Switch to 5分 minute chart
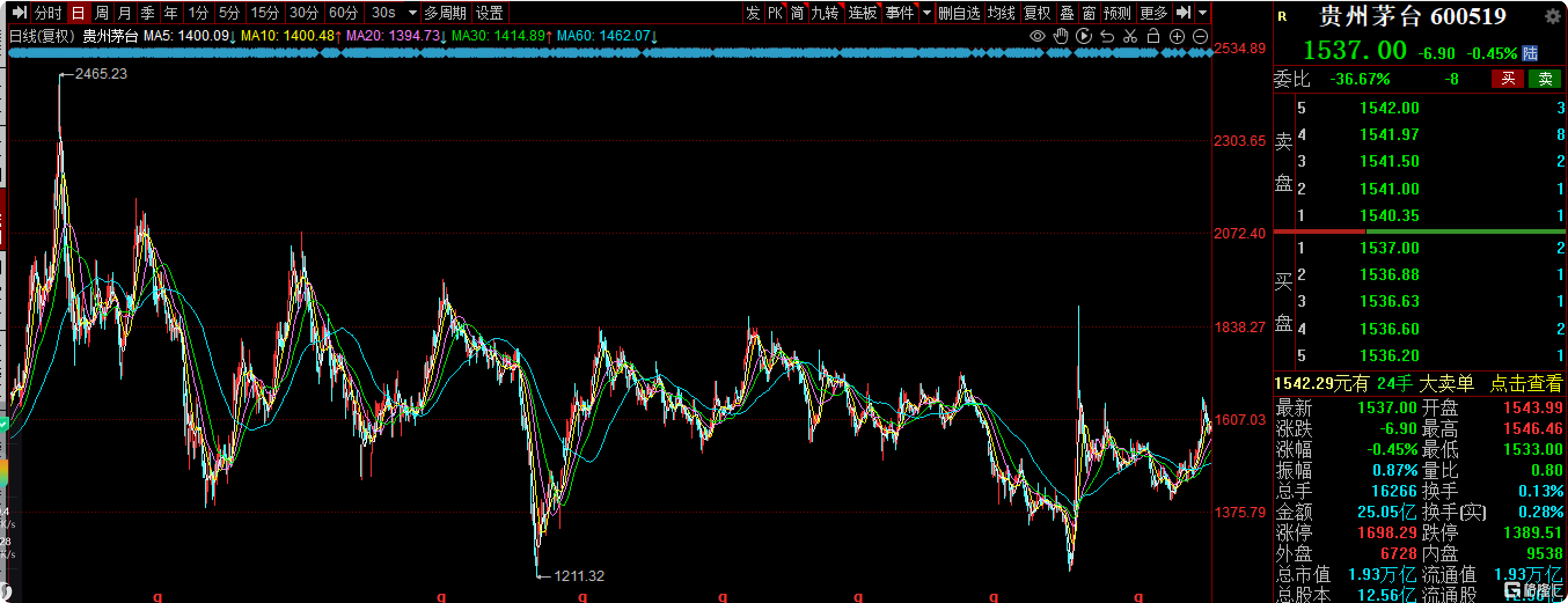The image size is (1568, 603). tap(229, 13)
